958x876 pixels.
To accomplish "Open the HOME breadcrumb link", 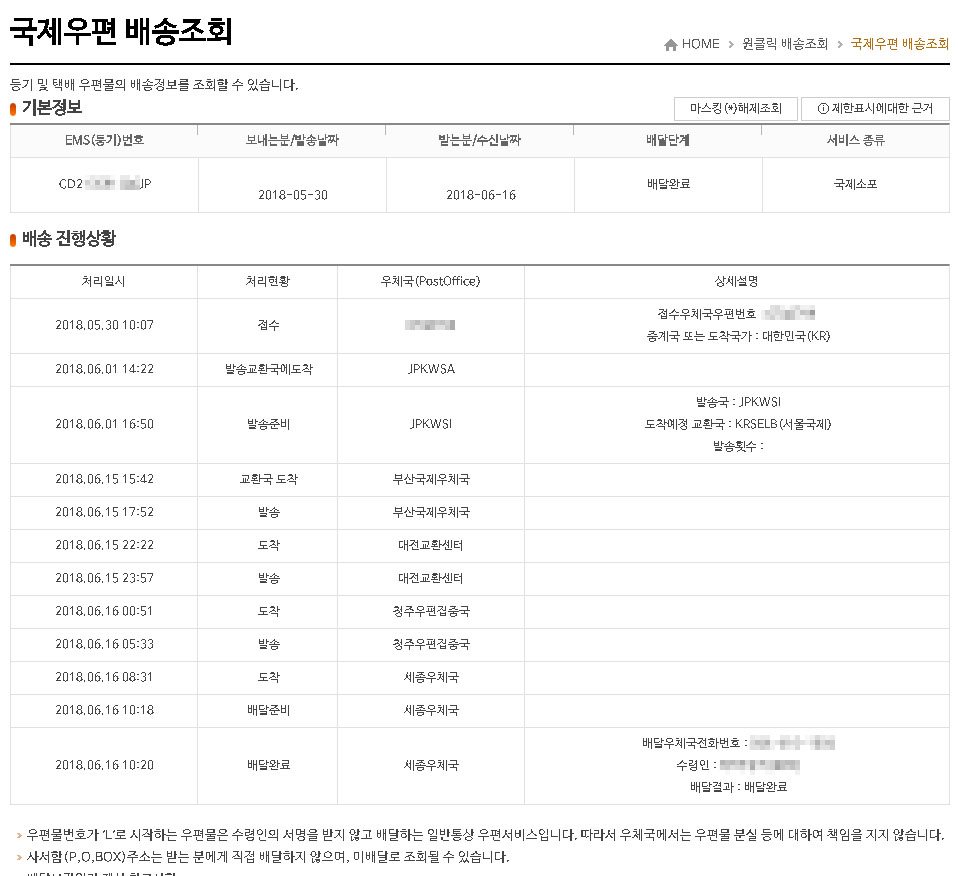I will 700,44.
